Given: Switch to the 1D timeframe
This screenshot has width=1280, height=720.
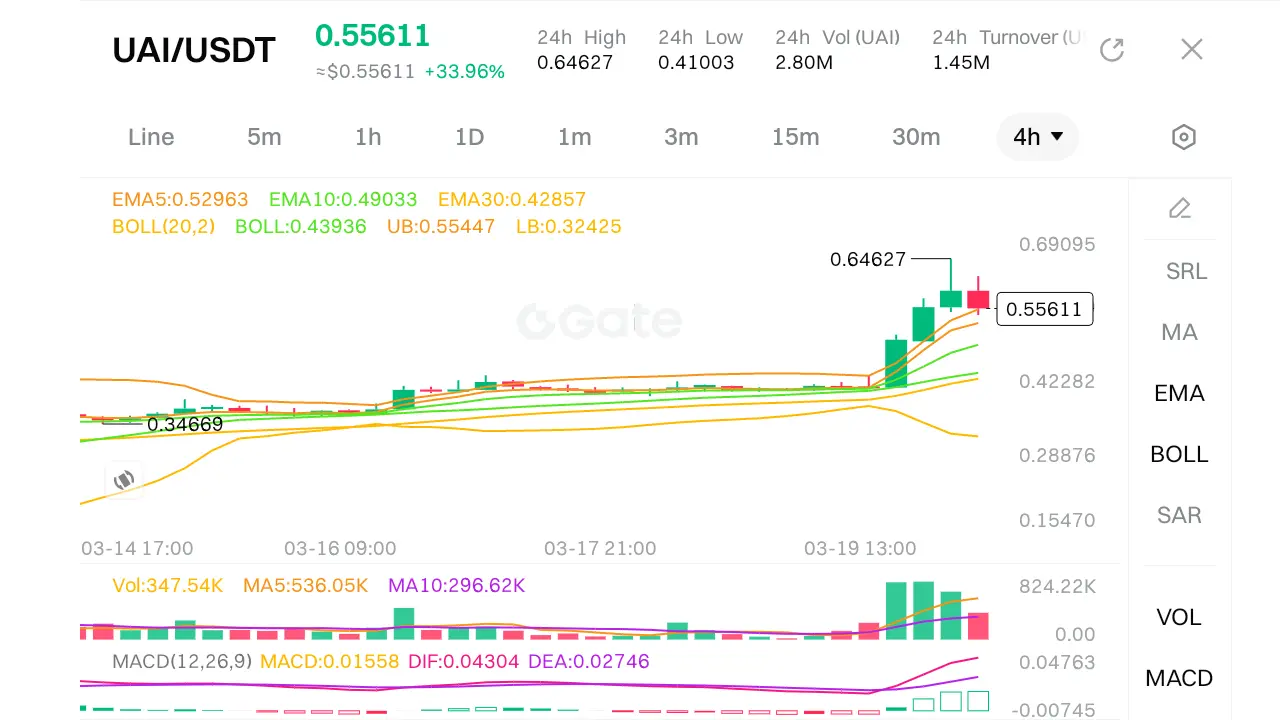Looking at the screenshot, I should point(470,137).
